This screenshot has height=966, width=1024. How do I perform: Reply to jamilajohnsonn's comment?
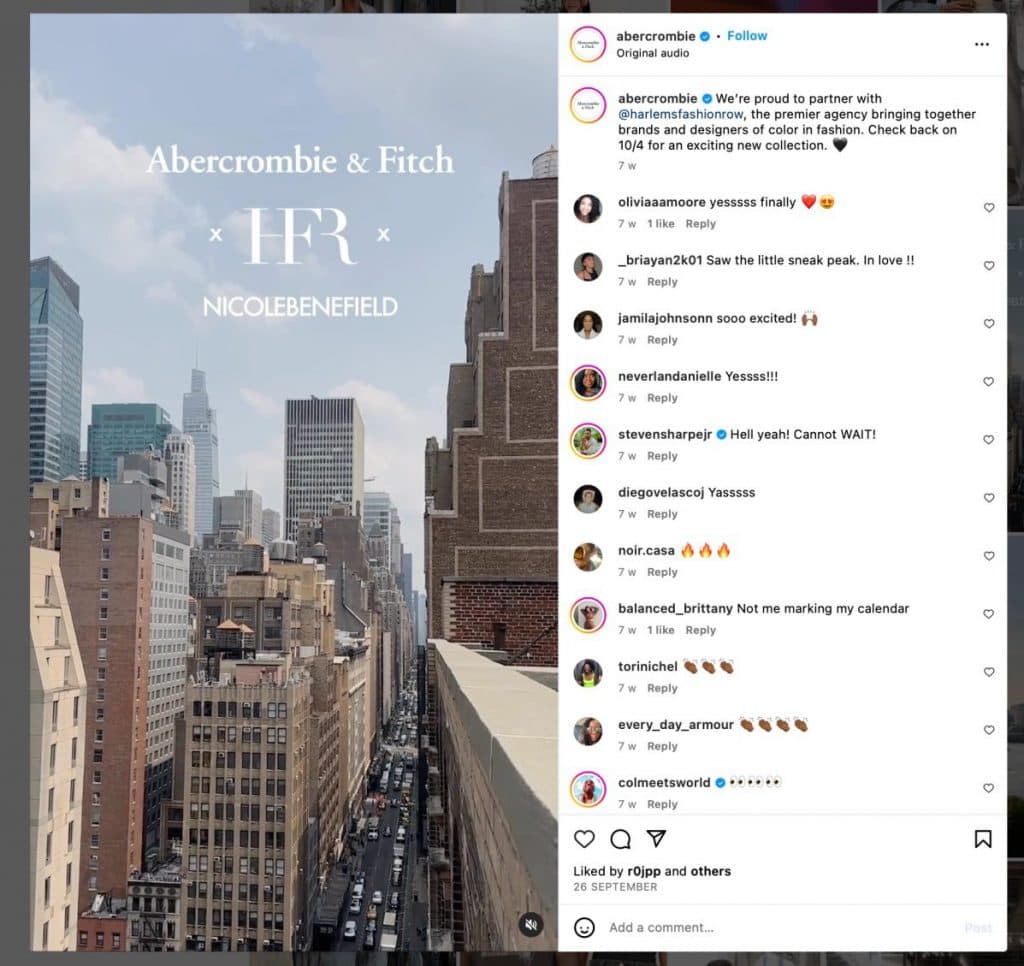pyautogui.click(x=662, y=340)
